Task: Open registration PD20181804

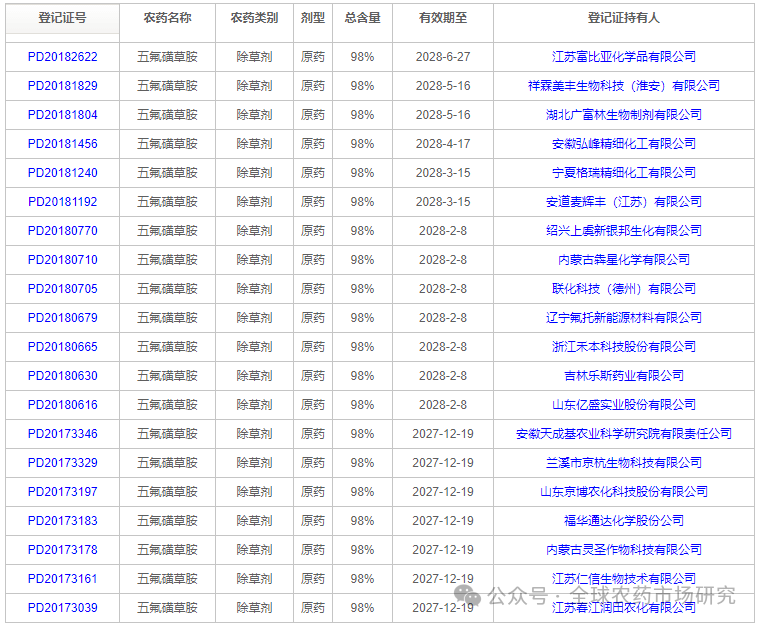Action: [63, 115]
